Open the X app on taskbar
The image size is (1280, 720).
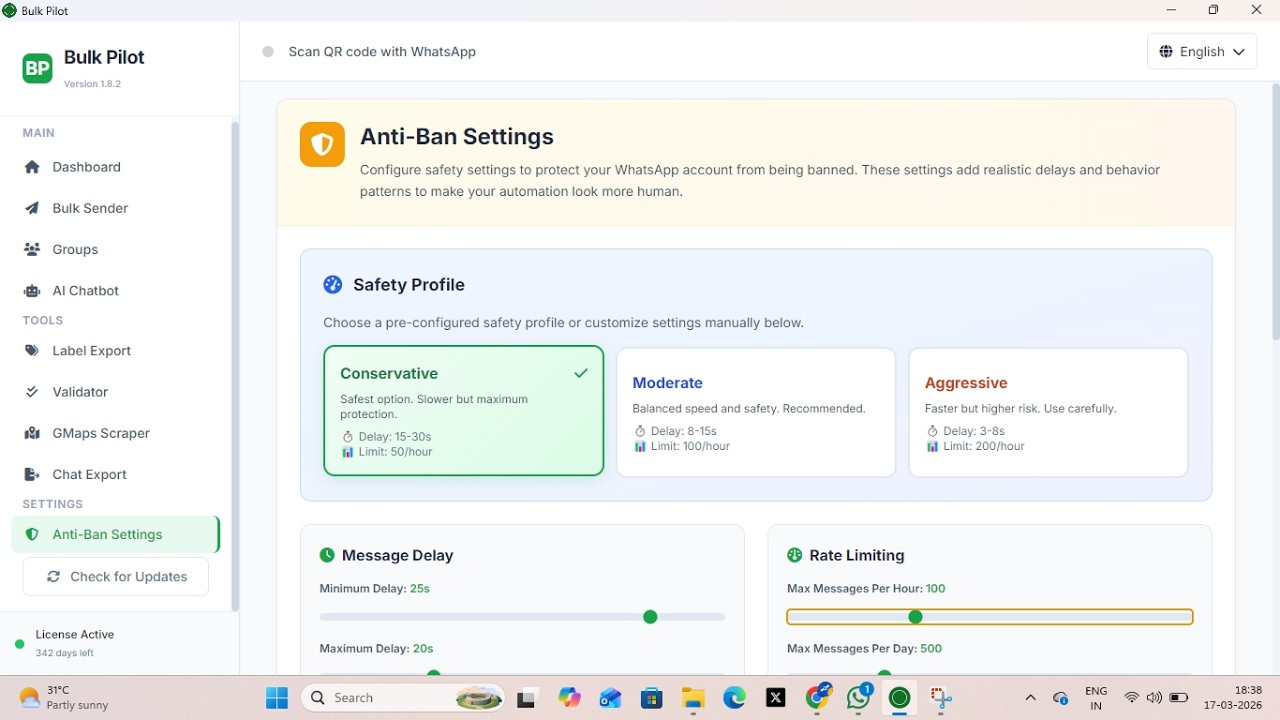776,698
